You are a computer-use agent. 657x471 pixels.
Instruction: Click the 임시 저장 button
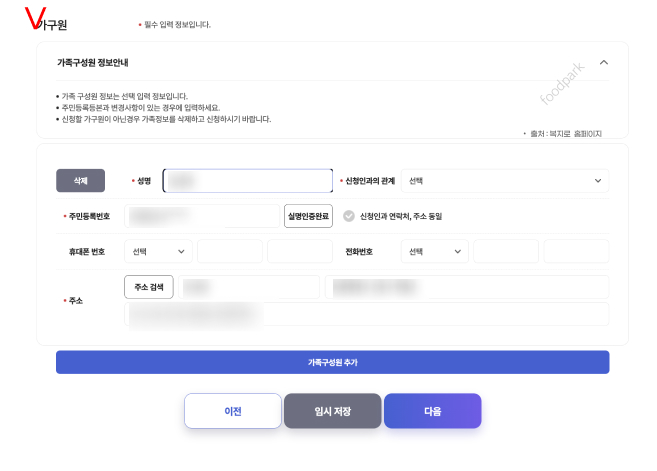333,411
